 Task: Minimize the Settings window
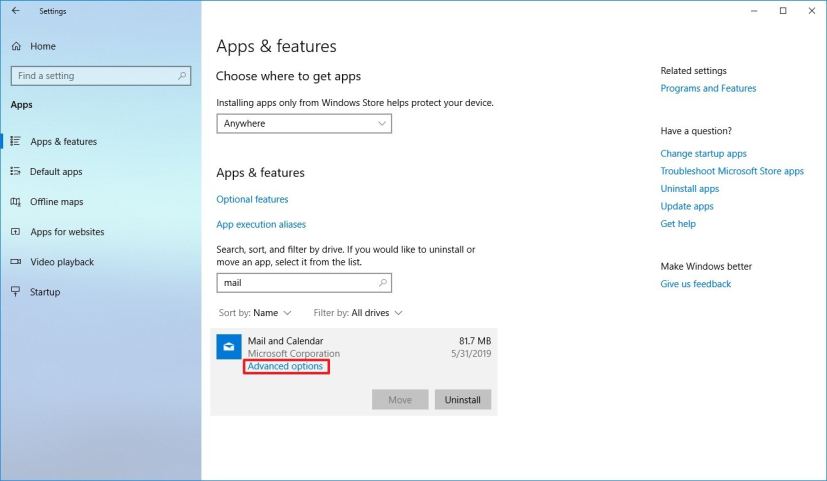tap(754, 11)
